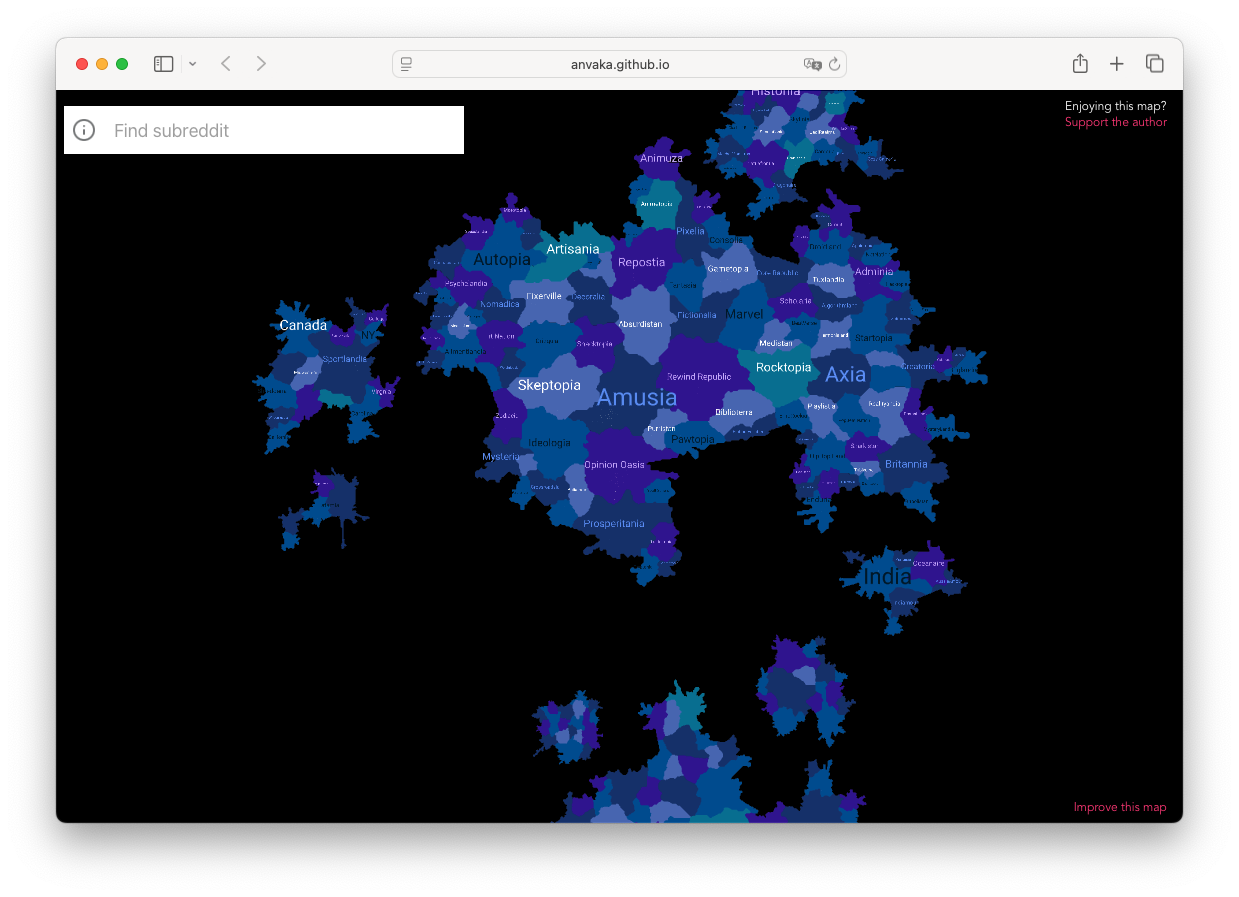This screenshot has width=1239, height=897.
Task: Open the Share button in toolbar
Action: click(1080, 64)
